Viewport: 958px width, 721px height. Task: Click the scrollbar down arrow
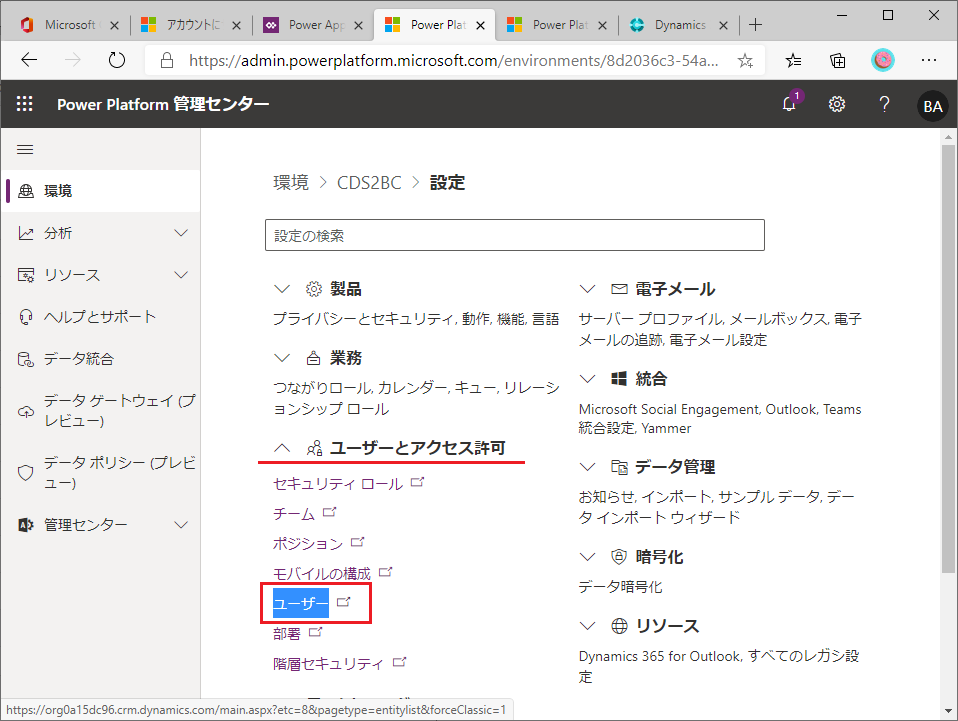[948, 711]
